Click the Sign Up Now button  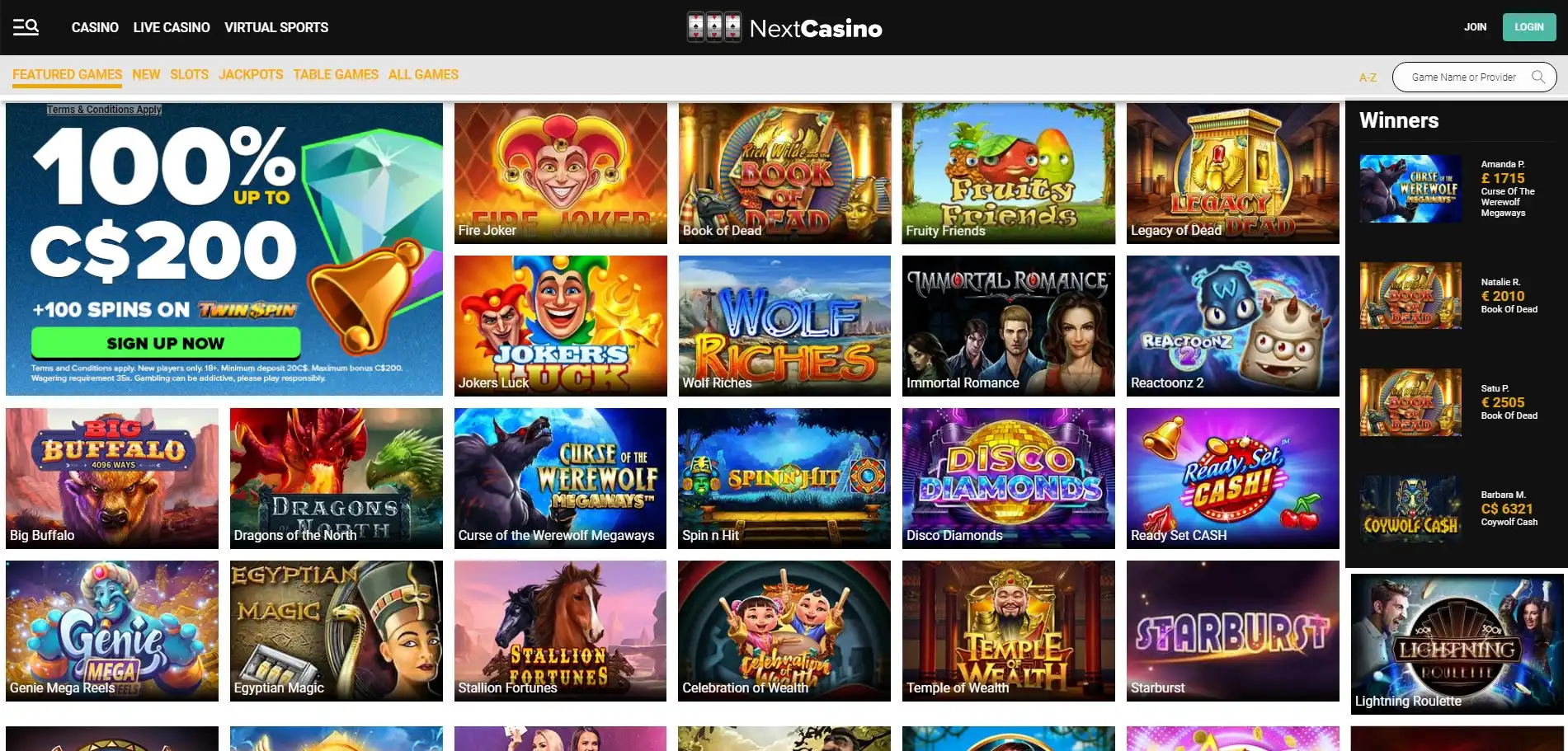pos(166,343)
